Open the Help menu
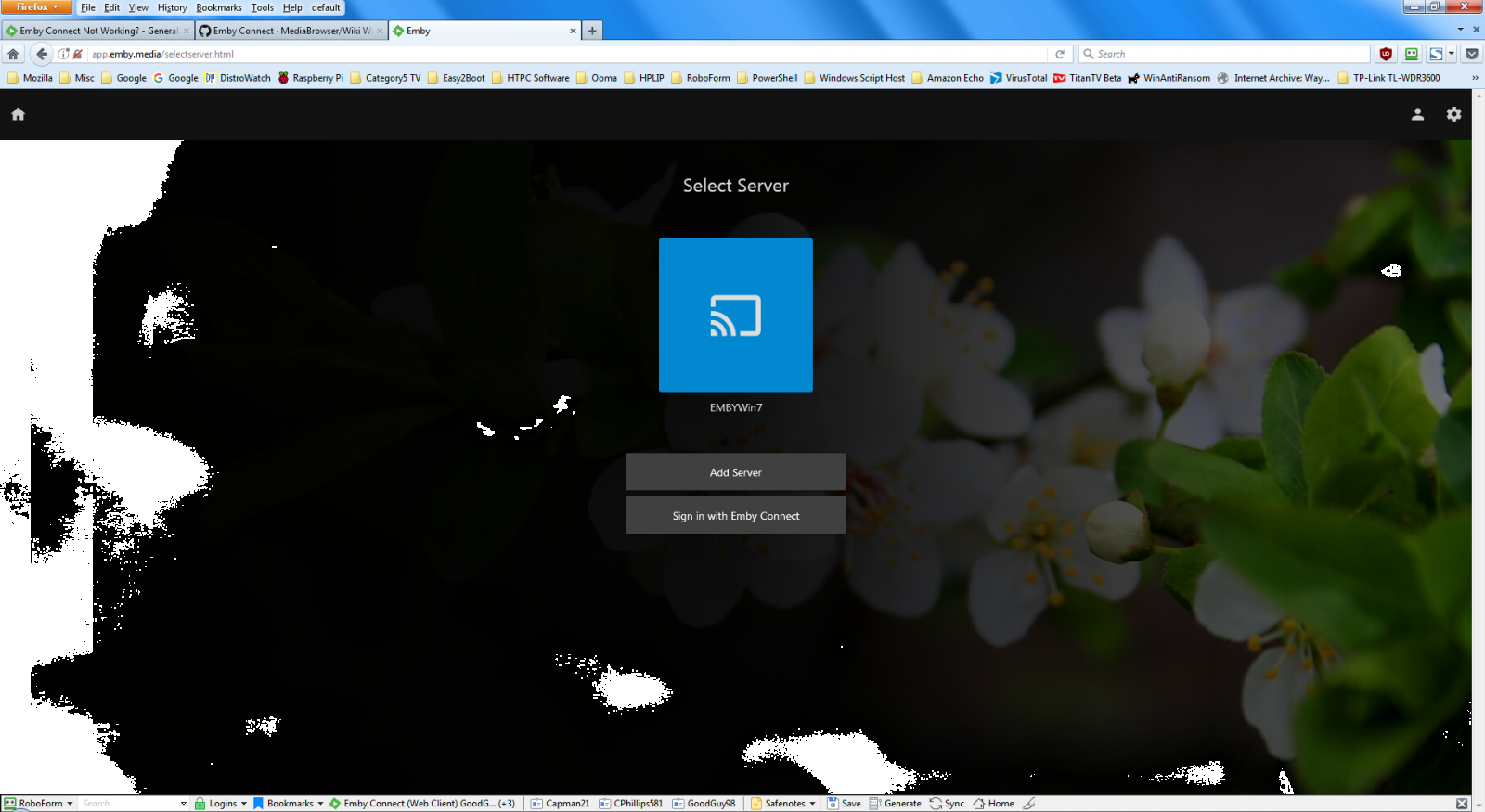The height and width of the screenshot is (812, 1485). 292,7
